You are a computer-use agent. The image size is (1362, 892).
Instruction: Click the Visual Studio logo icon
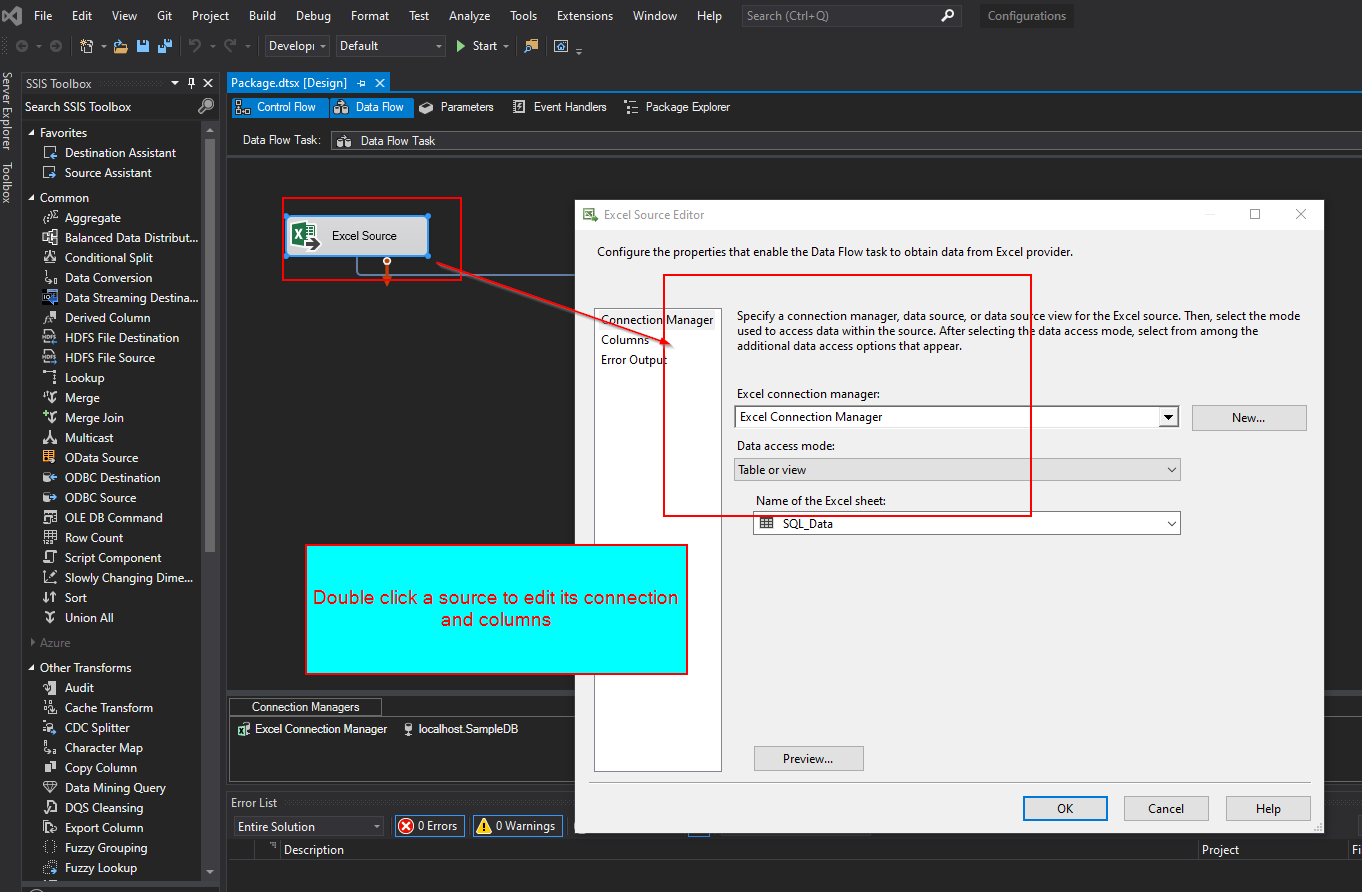12,16
